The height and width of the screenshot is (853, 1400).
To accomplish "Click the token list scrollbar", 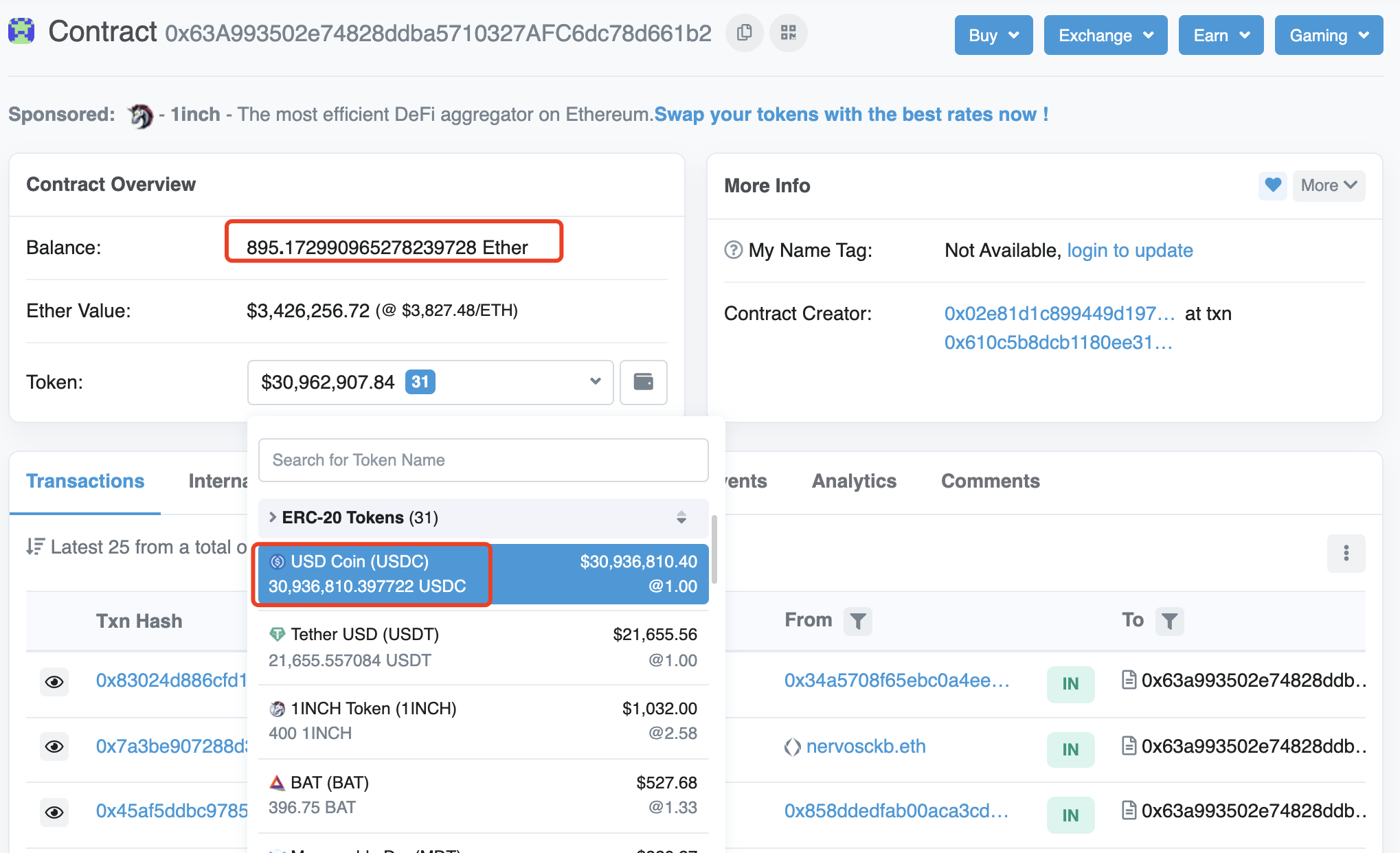I will point(714,549).
